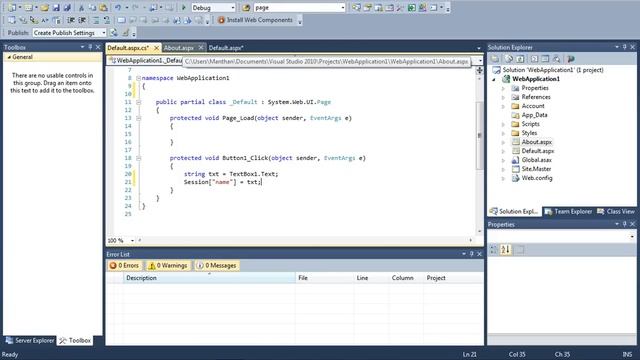640x360 pixels.
Task: Expand the Scripts folder in Solution Explorer
Action: 503,124
